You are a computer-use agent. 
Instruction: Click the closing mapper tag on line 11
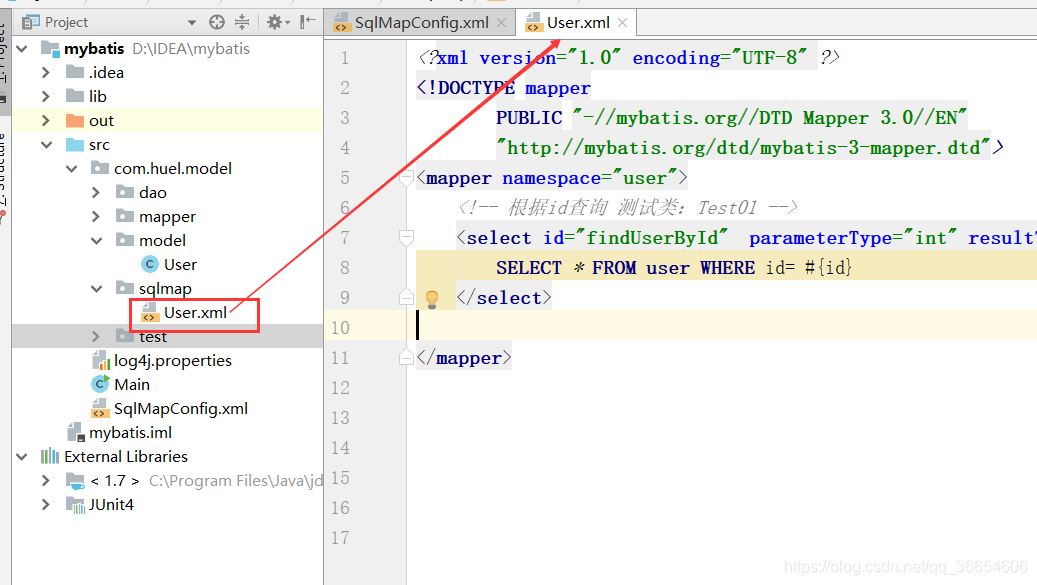[464, 358]
